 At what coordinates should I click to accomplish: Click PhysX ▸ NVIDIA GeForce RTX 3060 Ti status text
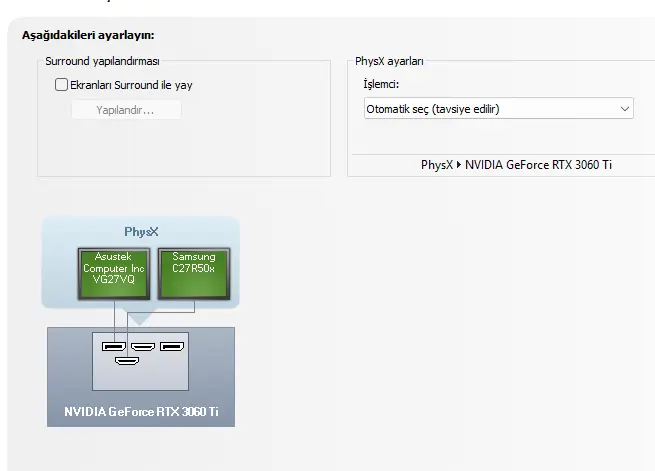pyautogui.click(x=516, y=165)
